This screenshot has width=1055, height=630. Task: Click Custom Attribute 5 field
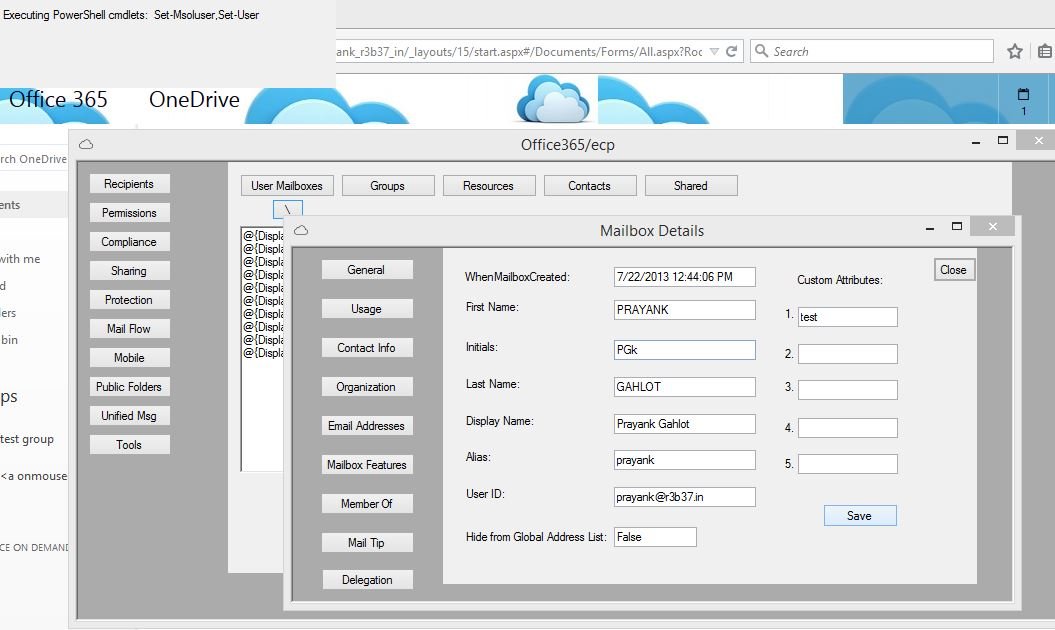[848, 464]
